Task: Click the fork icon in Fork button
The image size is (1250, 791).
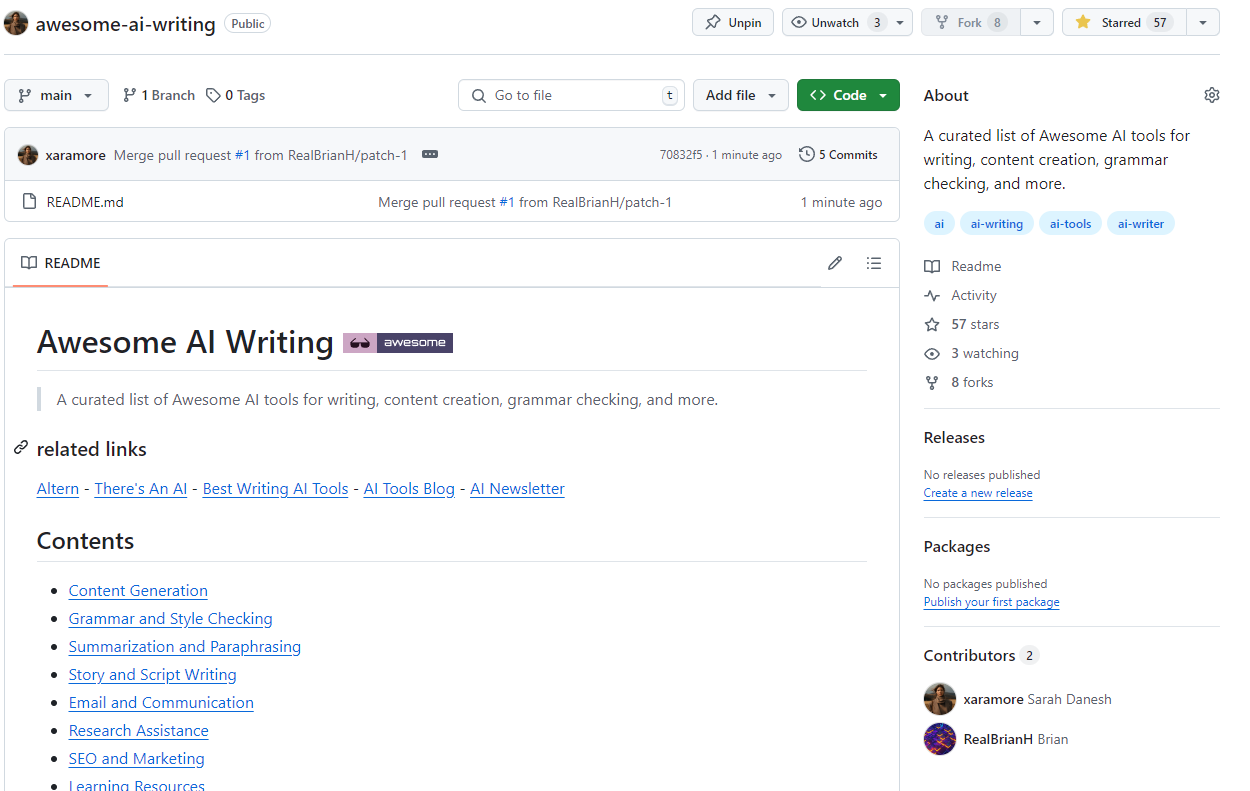Action: click(x=943, y=23)
